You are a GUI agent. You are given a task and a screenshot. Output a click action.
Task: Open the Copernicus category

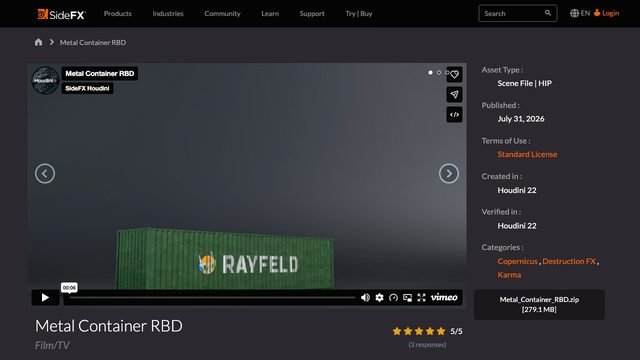pyautogui.click(x=518, y=261)
